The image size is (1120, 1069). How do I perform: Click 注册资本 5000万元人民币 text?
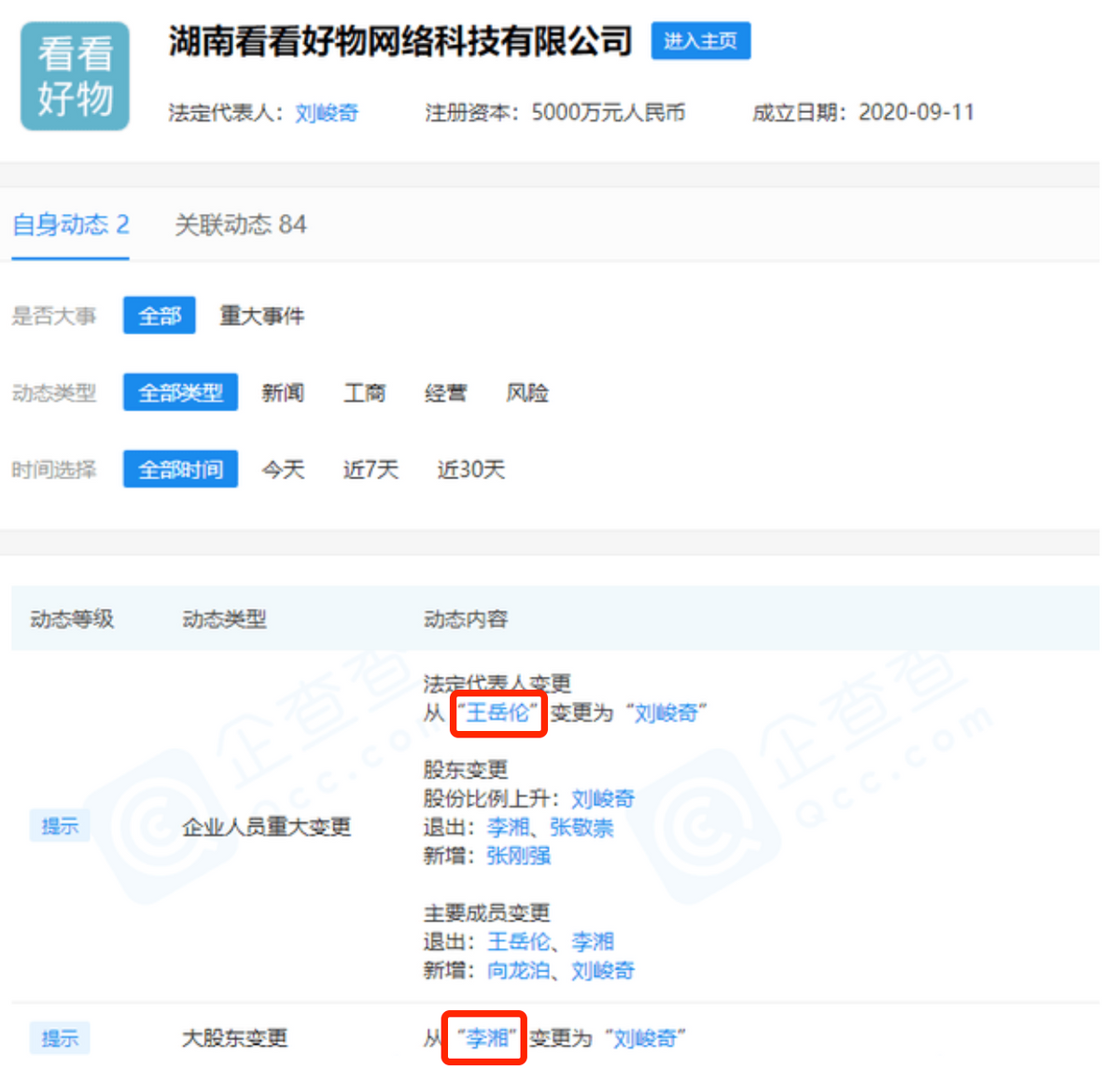point(555,113)
